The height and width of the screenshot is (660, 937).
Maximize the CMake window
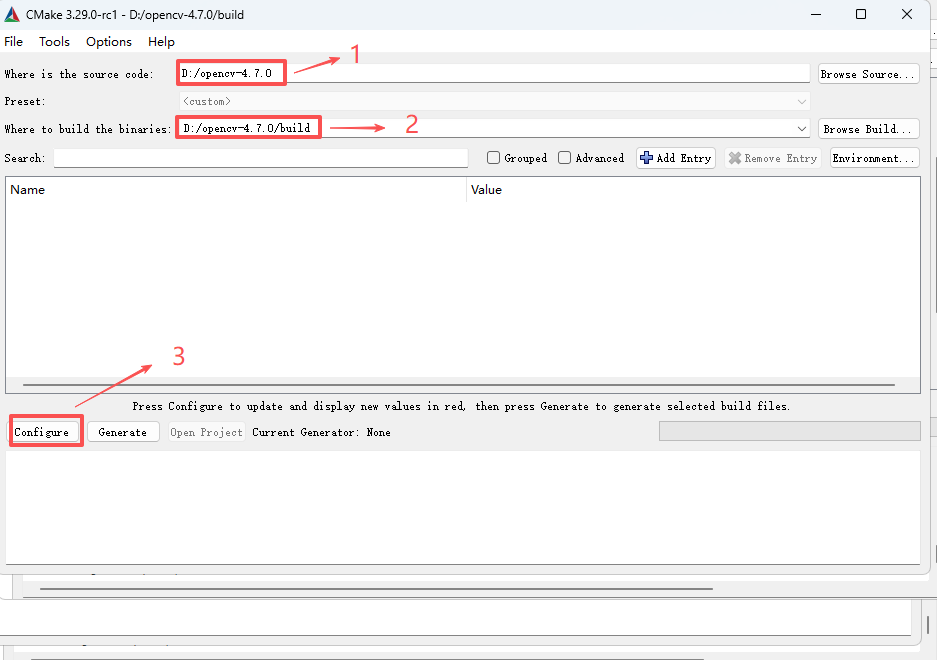[861, 14]
